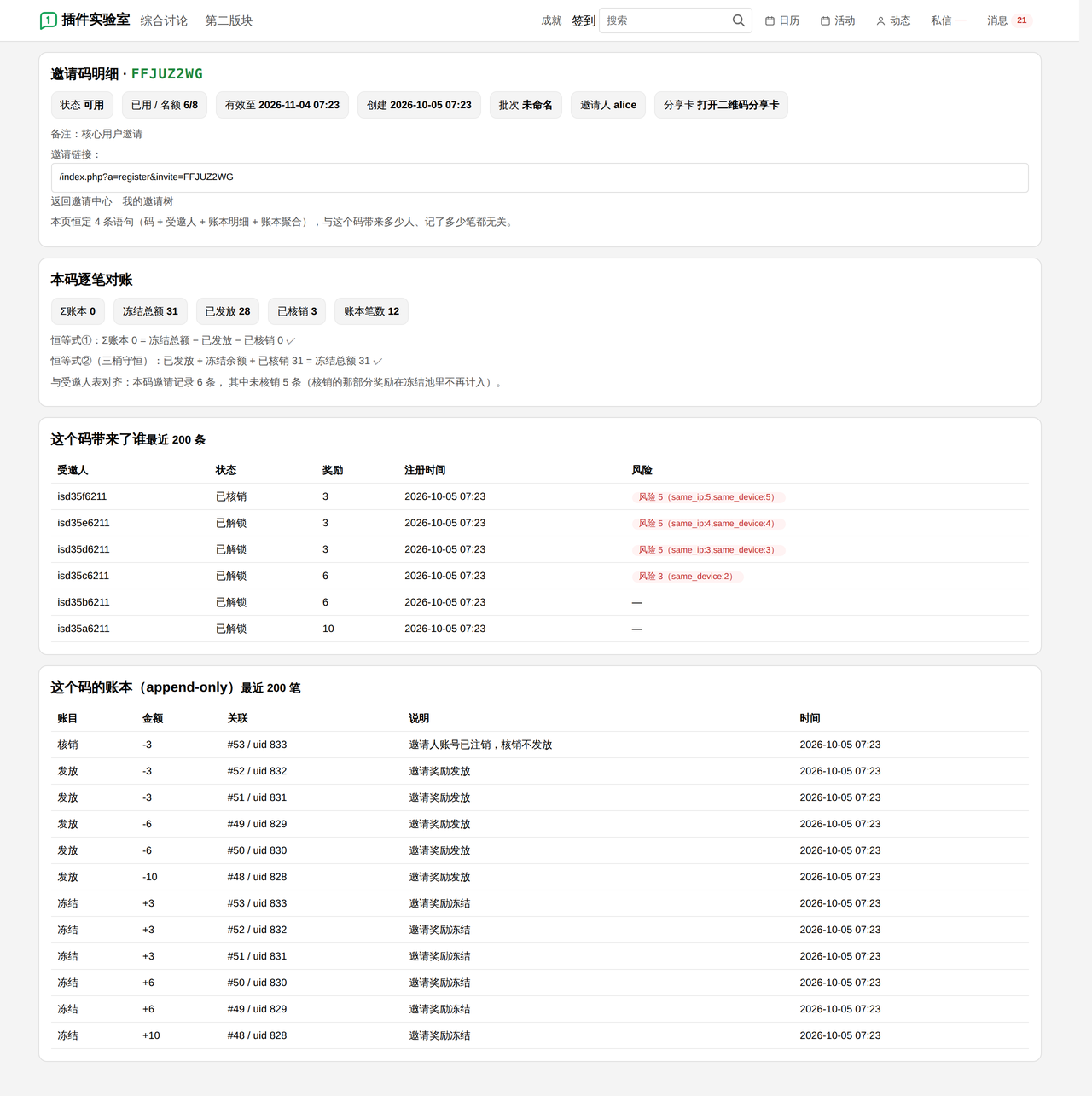Click ledger amount +10
This screenshot has width=1092, height=1096.
pyautogui.click(x=151, y=1035)
